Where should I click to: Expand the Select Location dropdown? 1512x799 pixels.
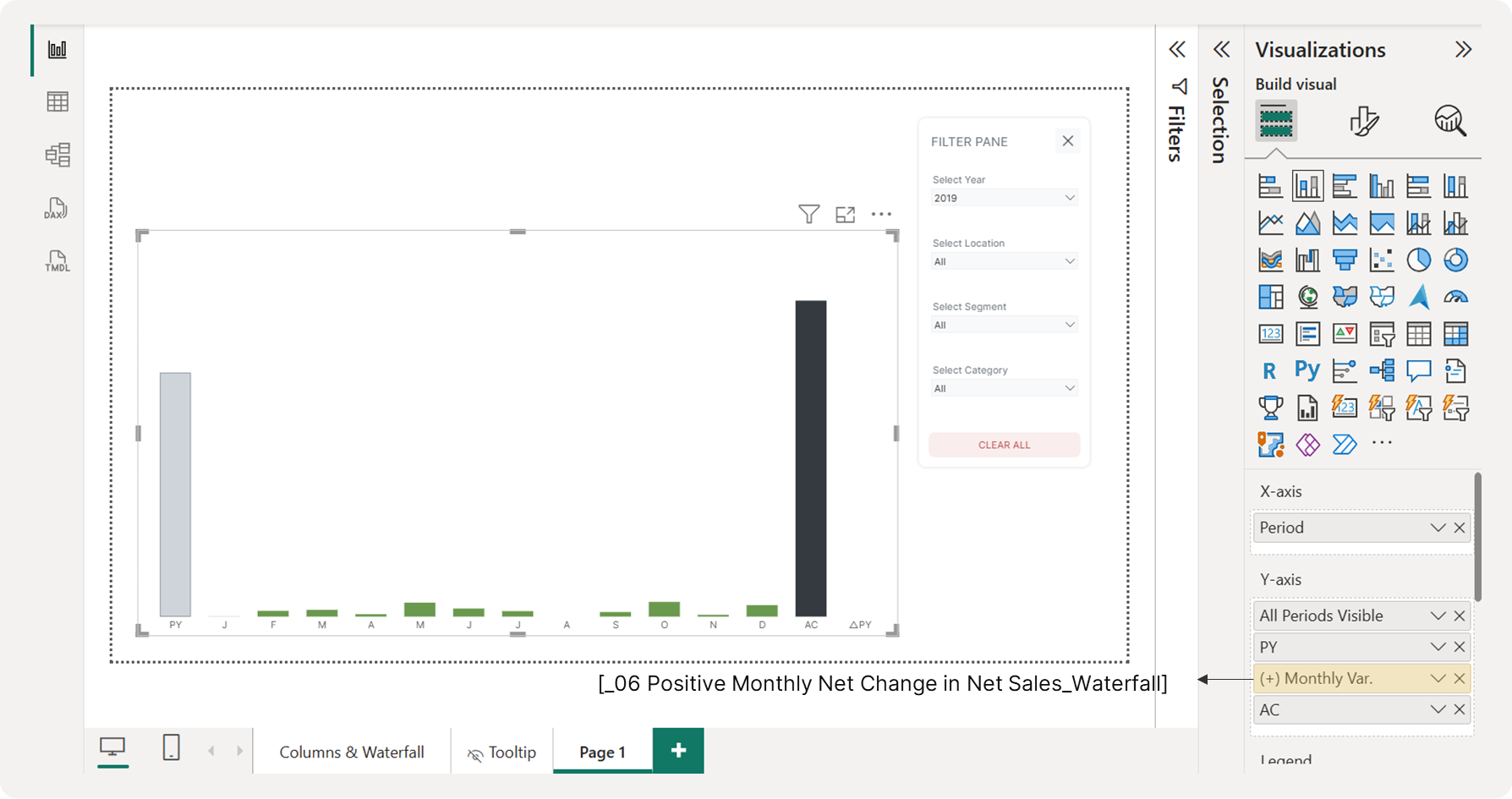(1004, 261)
